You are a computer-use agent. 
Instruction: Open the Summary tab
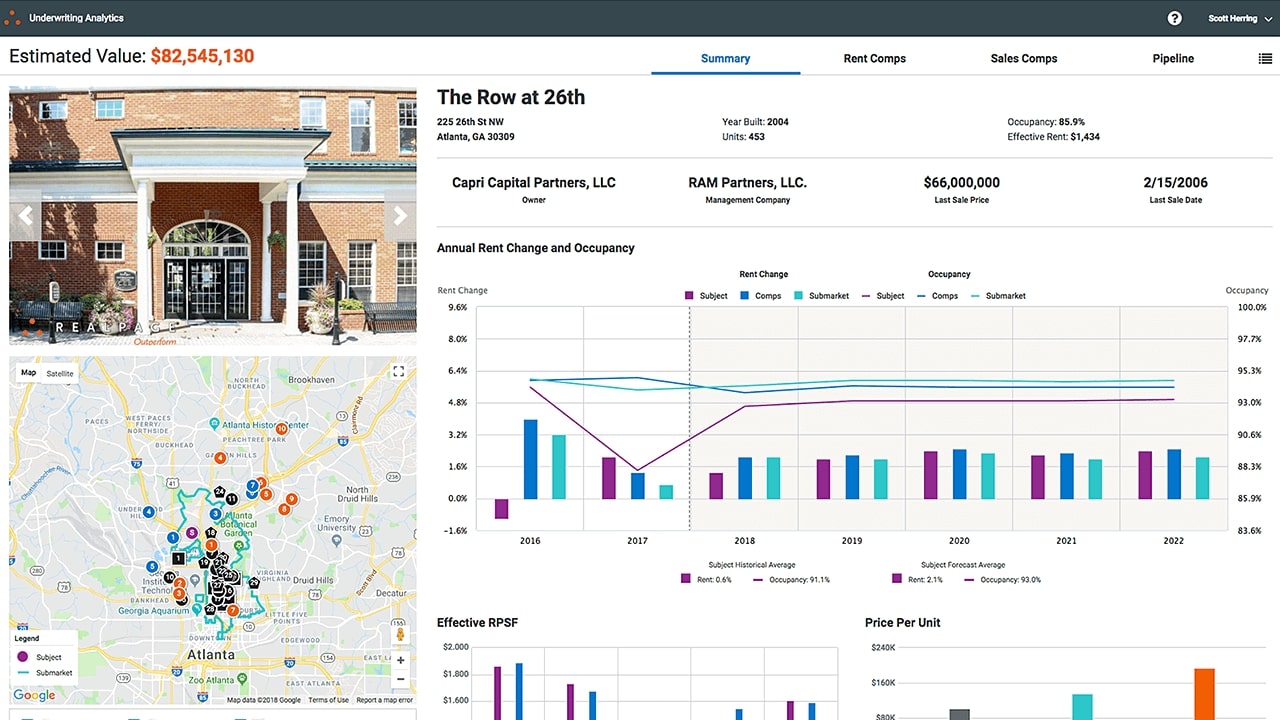pyautogui.click(x=726, y=58)
